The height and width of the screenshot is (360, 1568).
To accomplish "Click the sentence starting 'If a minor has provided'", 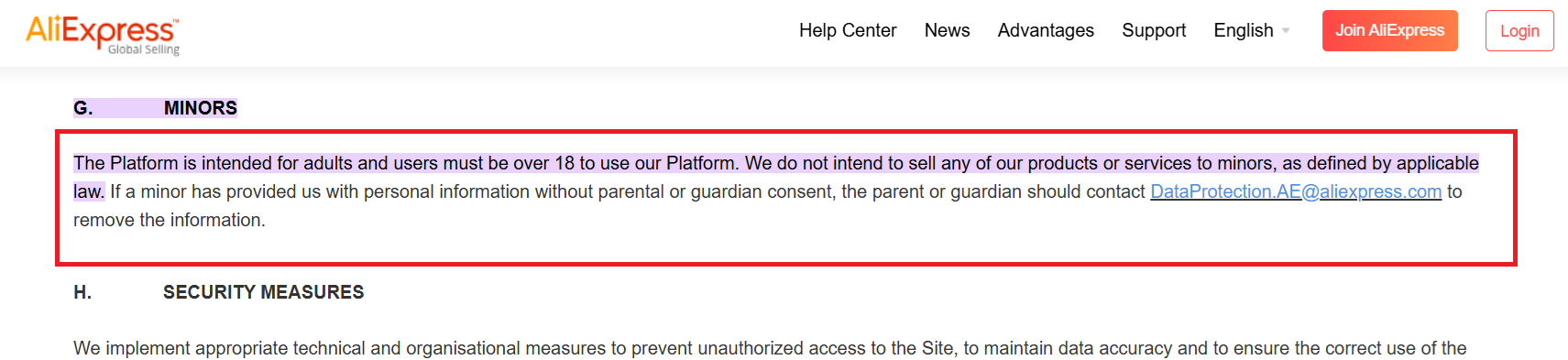I will click(768, 205).
